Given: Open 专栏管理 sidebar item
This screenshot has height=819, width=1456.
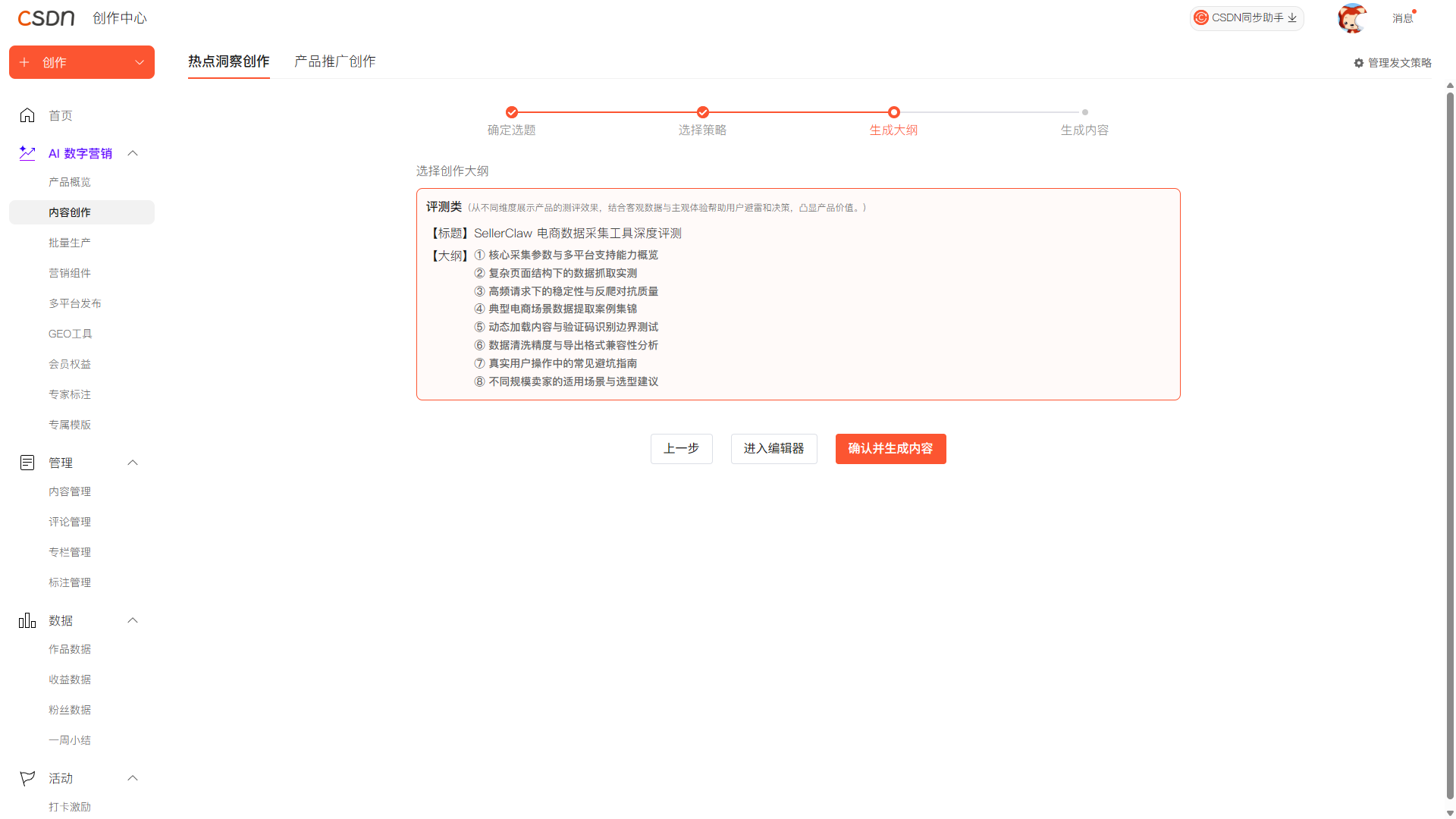Looking at the screenshot, I should (70, 552).
